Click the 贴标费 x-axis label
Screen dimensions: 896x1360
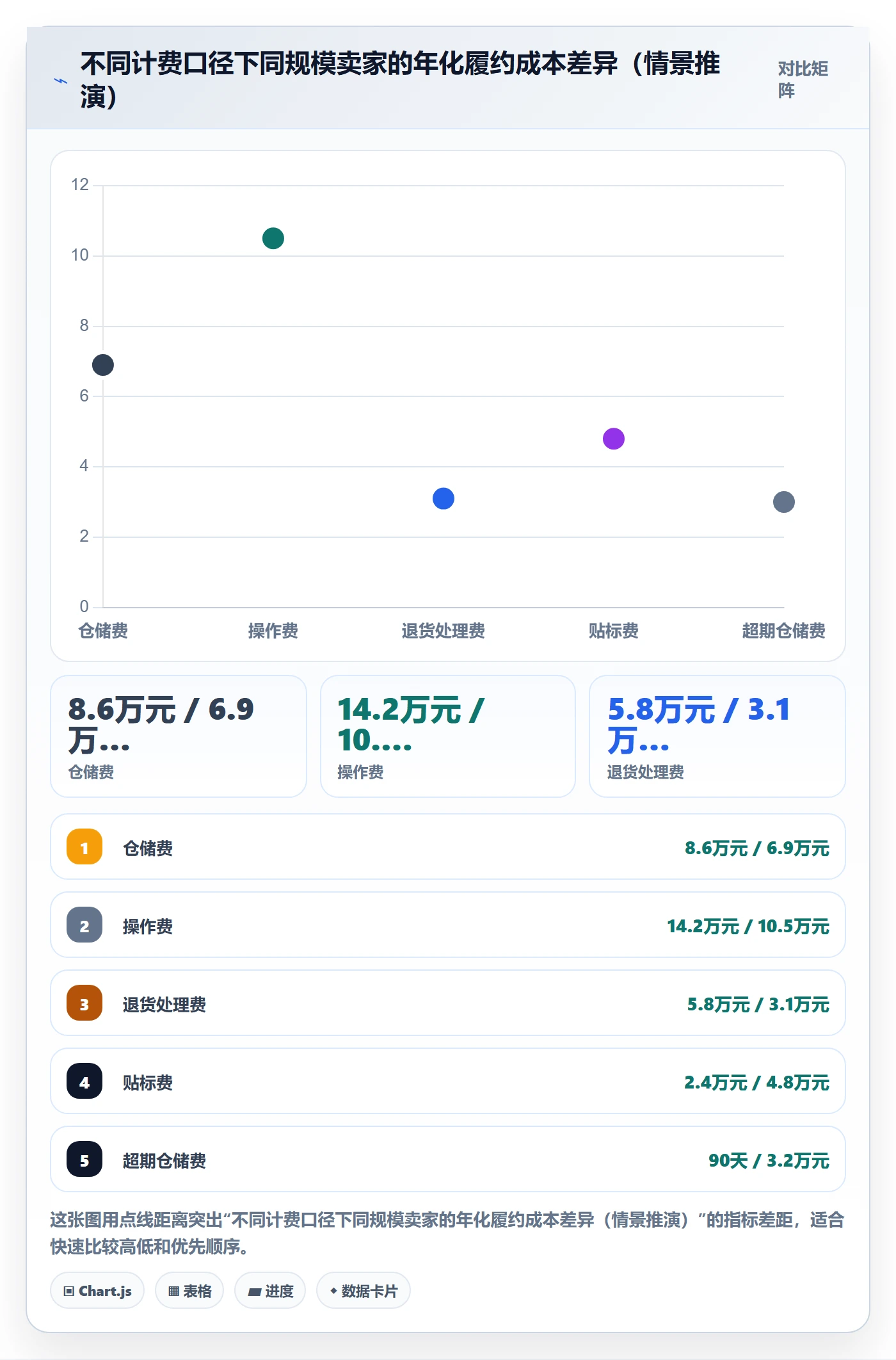[614, 631]
